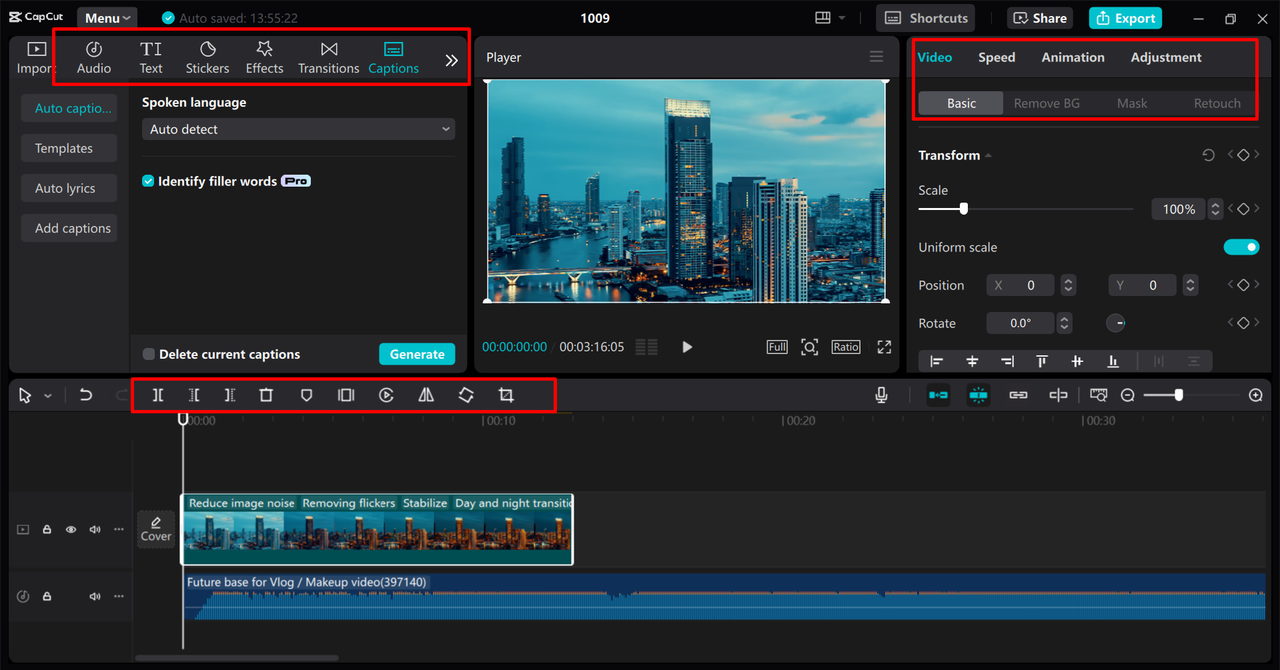Check Delete current captions

pyautogui.click(x=148, y=354)
